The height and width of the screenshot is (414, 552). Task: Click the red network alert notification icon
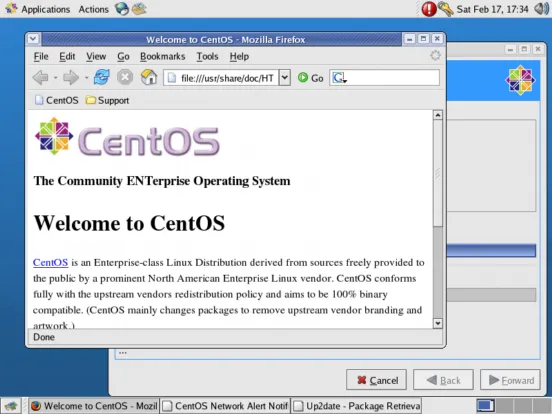click(x=429, y=9)
